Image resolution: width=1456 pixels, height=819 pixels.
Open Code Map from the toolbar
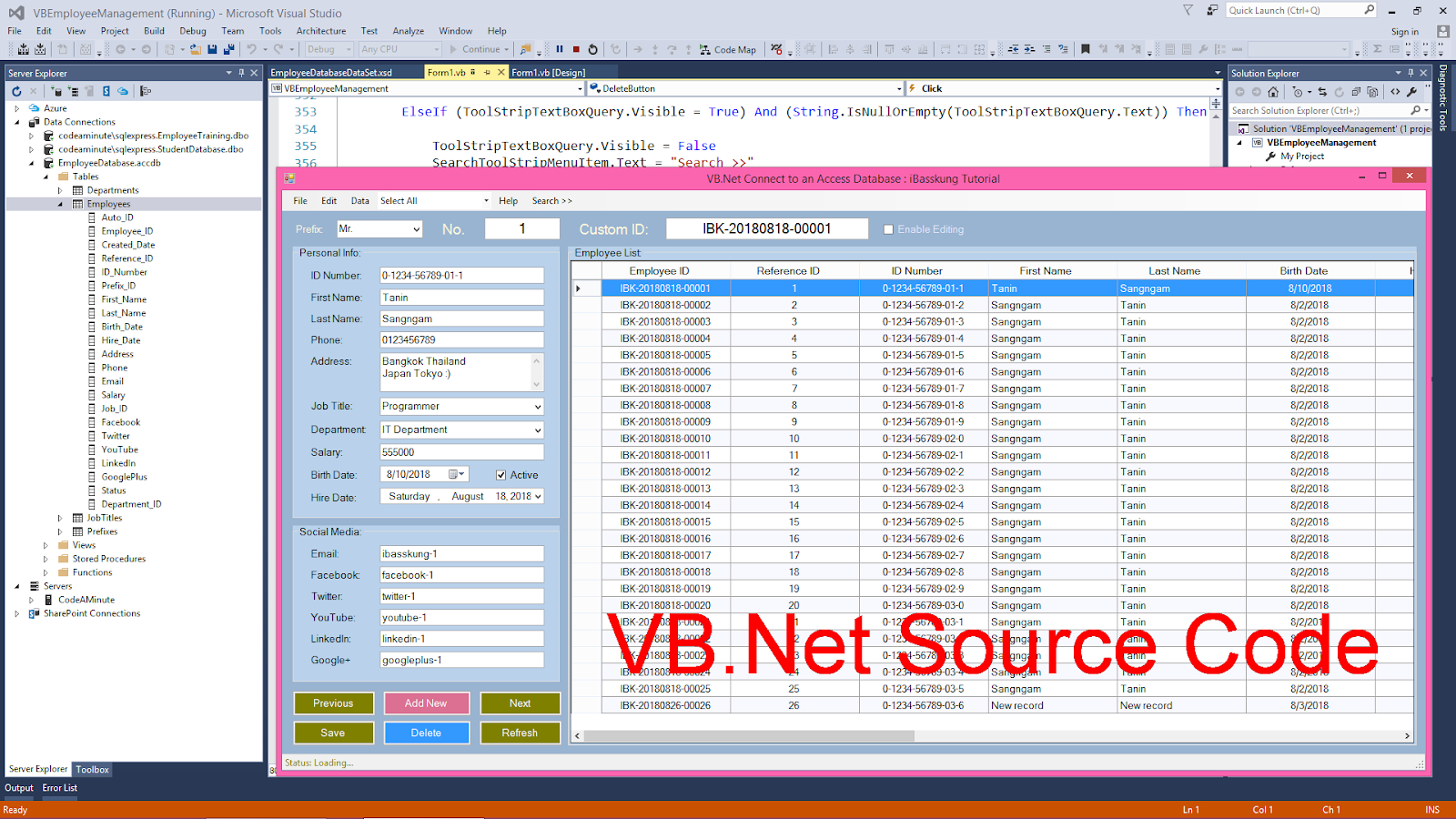tap(728, 49)
